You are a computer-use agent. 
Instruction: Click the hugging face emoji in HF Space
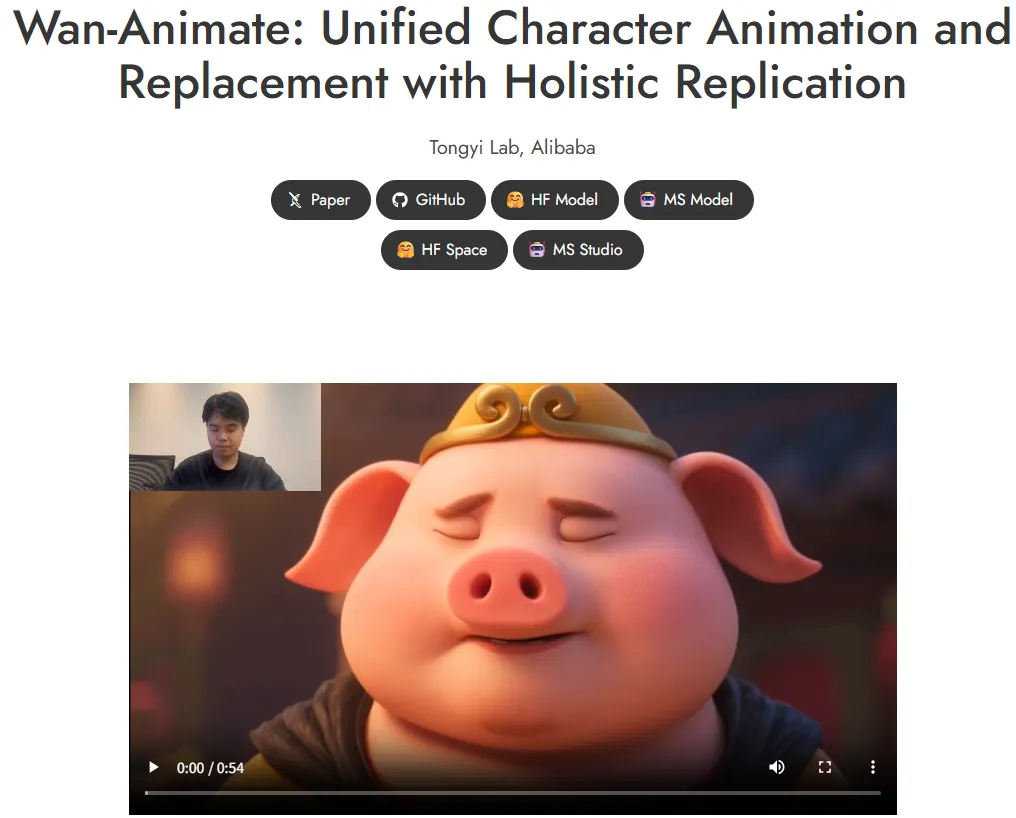coord(406,250)
